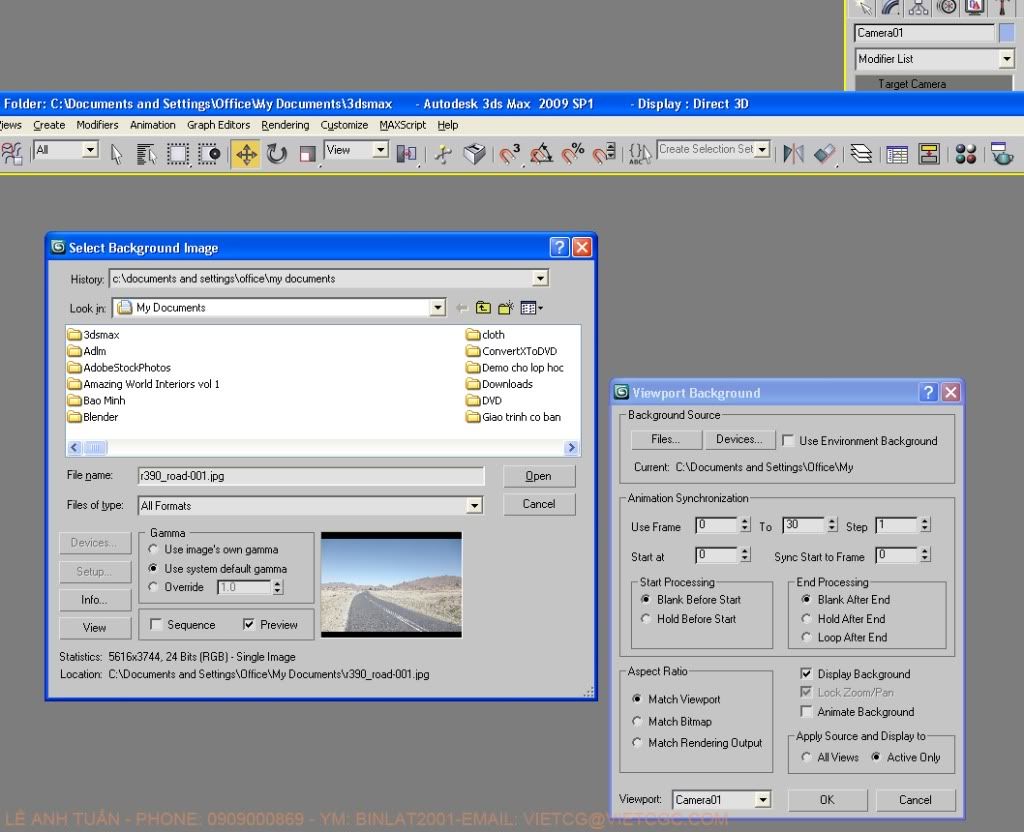This screenshot has height=832, width=1024.
Task: Go up one folder level
Action: pyautogui.click(x=483, y=308)
